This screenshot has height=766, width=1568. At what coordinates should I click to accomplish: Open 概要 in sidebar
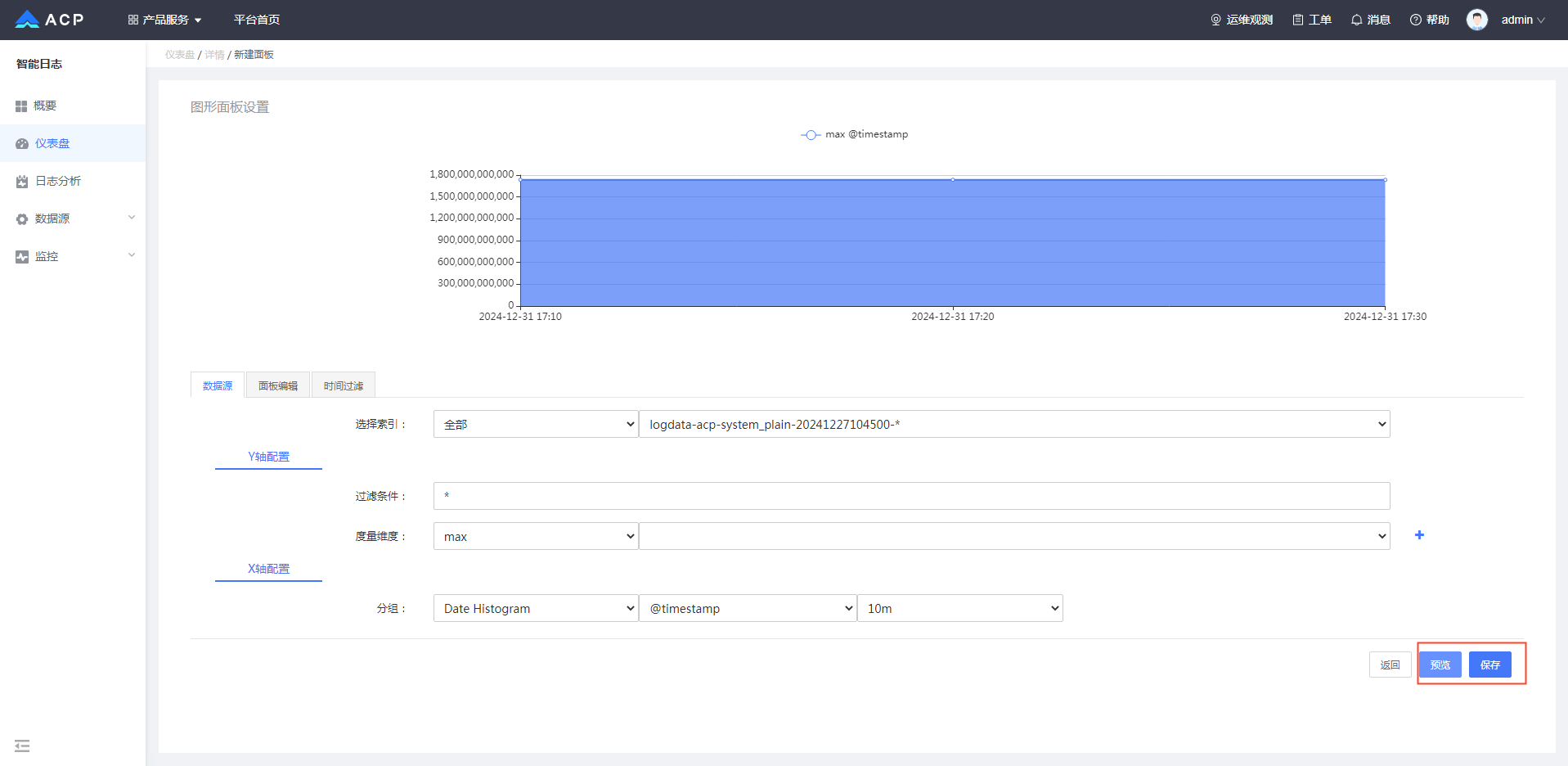73,106
